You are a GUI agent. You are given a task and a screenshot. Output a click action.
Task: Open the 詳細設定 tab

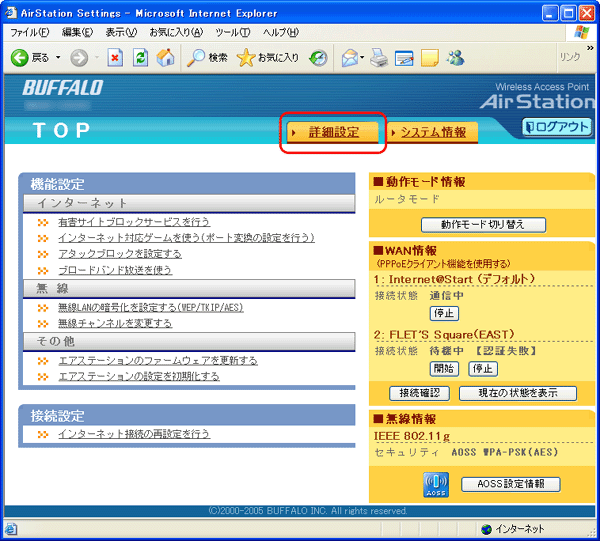coord(333,132)
